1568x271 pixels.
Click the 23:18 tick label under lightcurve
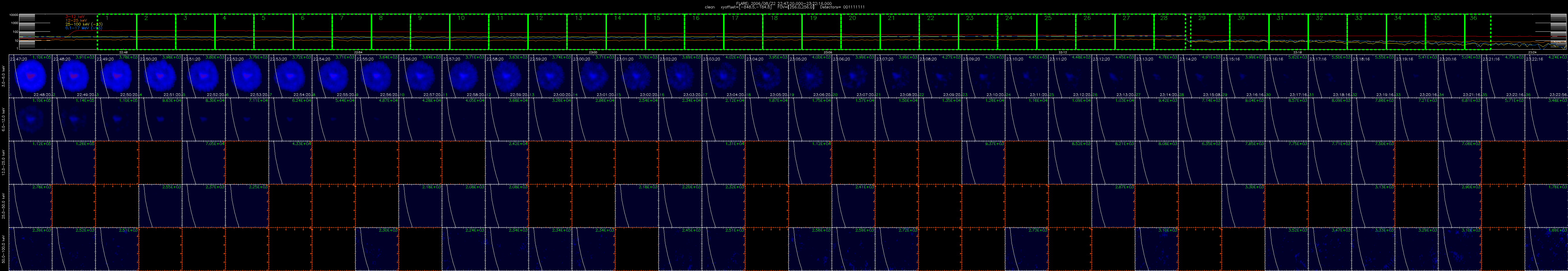tap(1297, 52)
